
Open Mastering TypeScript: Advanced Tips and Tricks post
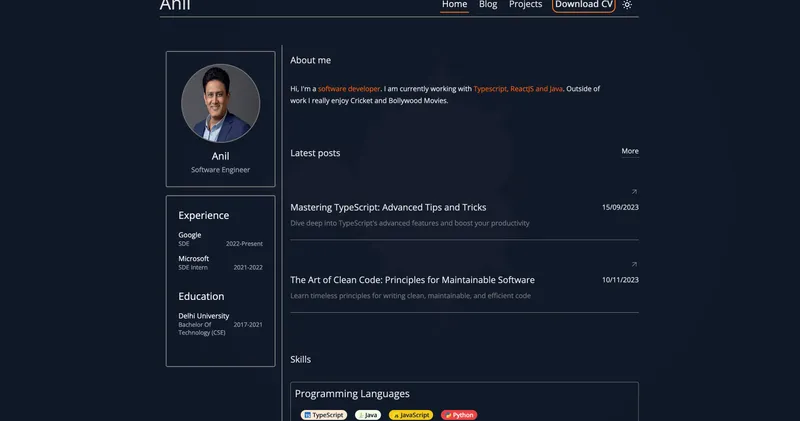point(388,208)
